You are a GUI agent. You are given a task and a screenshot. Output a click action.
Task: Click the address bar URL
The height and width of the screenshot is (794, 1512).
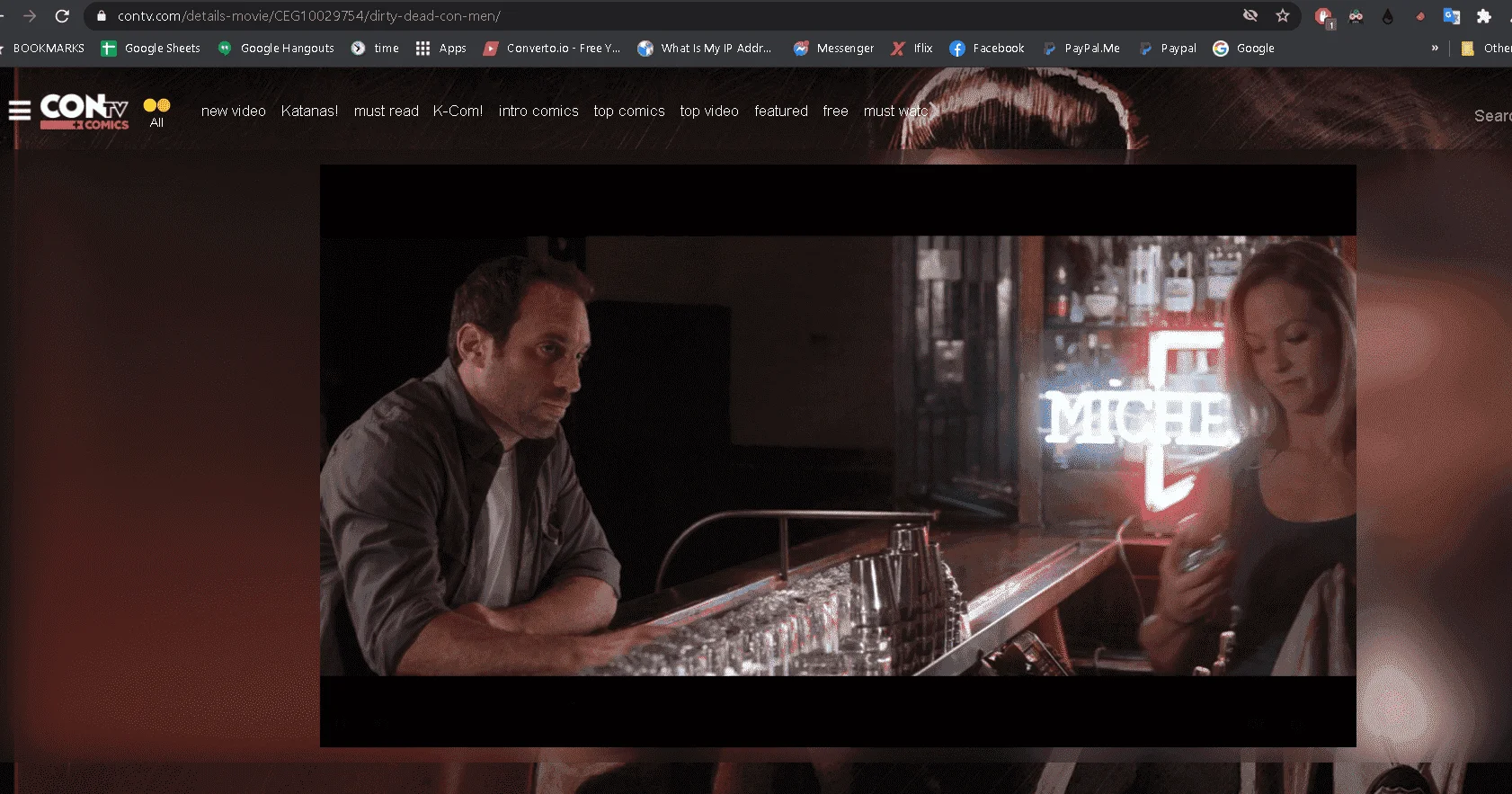309,16
